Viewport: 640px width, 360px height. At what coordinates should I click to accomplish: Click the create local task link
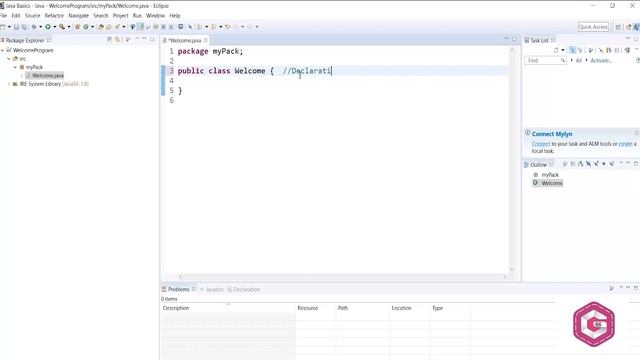tap(625, 144)
